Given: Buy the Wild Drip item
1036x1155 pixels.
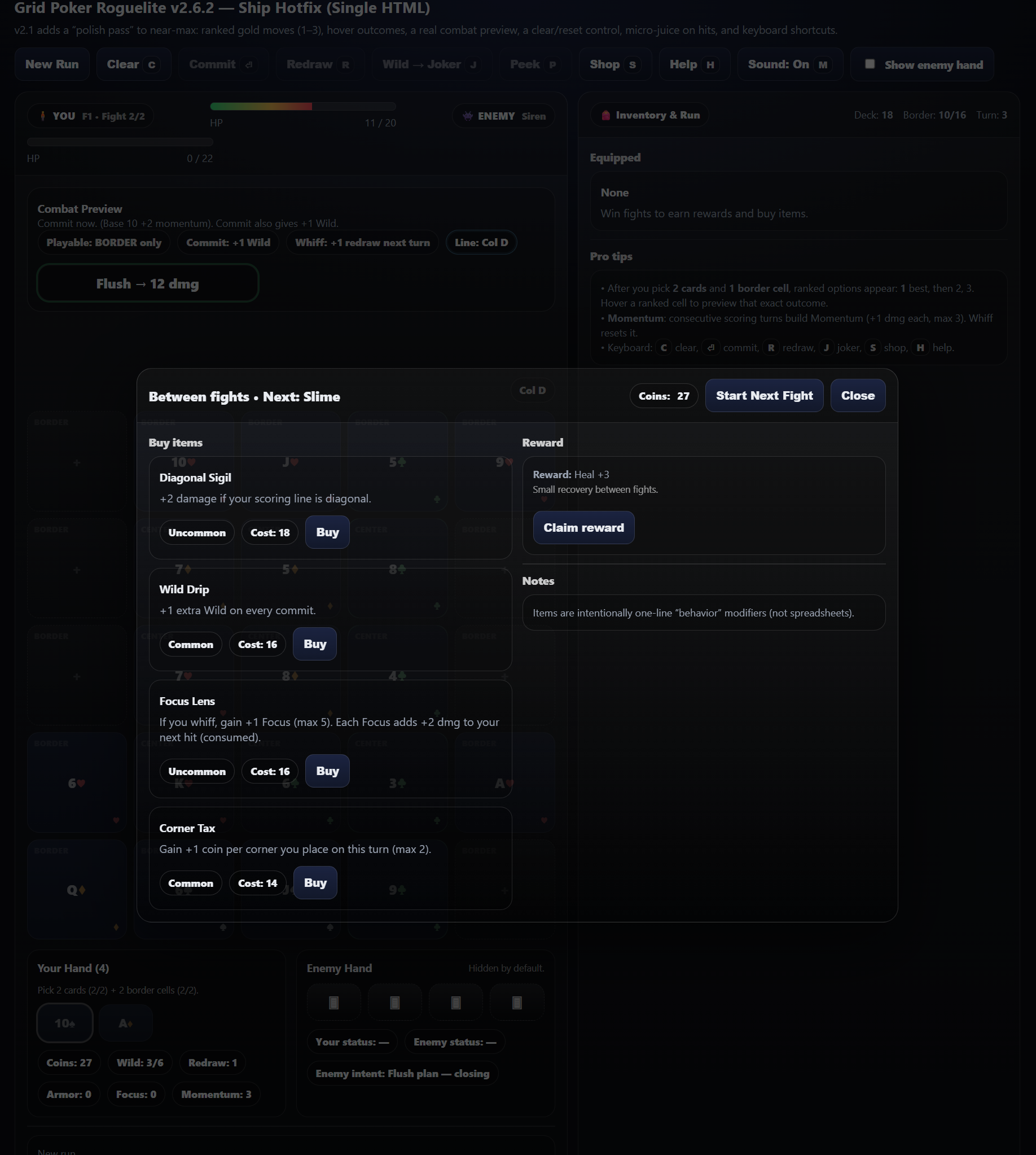Looking at the screenshot, I should [315, 644].
